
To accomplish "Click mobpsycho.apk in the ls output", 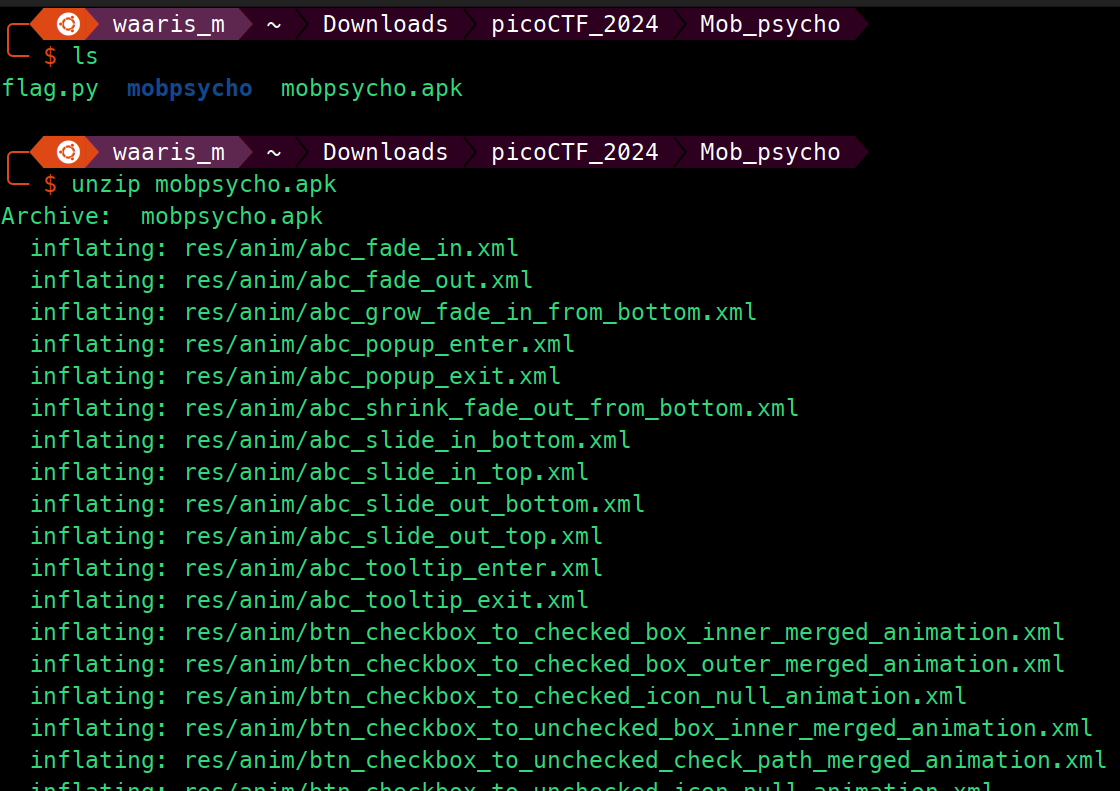I will 371,89.
